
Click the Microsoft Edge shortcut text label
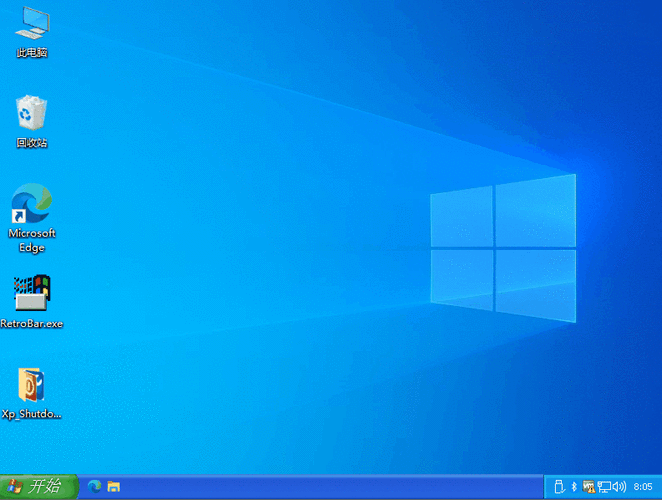[x=32, y=240]
